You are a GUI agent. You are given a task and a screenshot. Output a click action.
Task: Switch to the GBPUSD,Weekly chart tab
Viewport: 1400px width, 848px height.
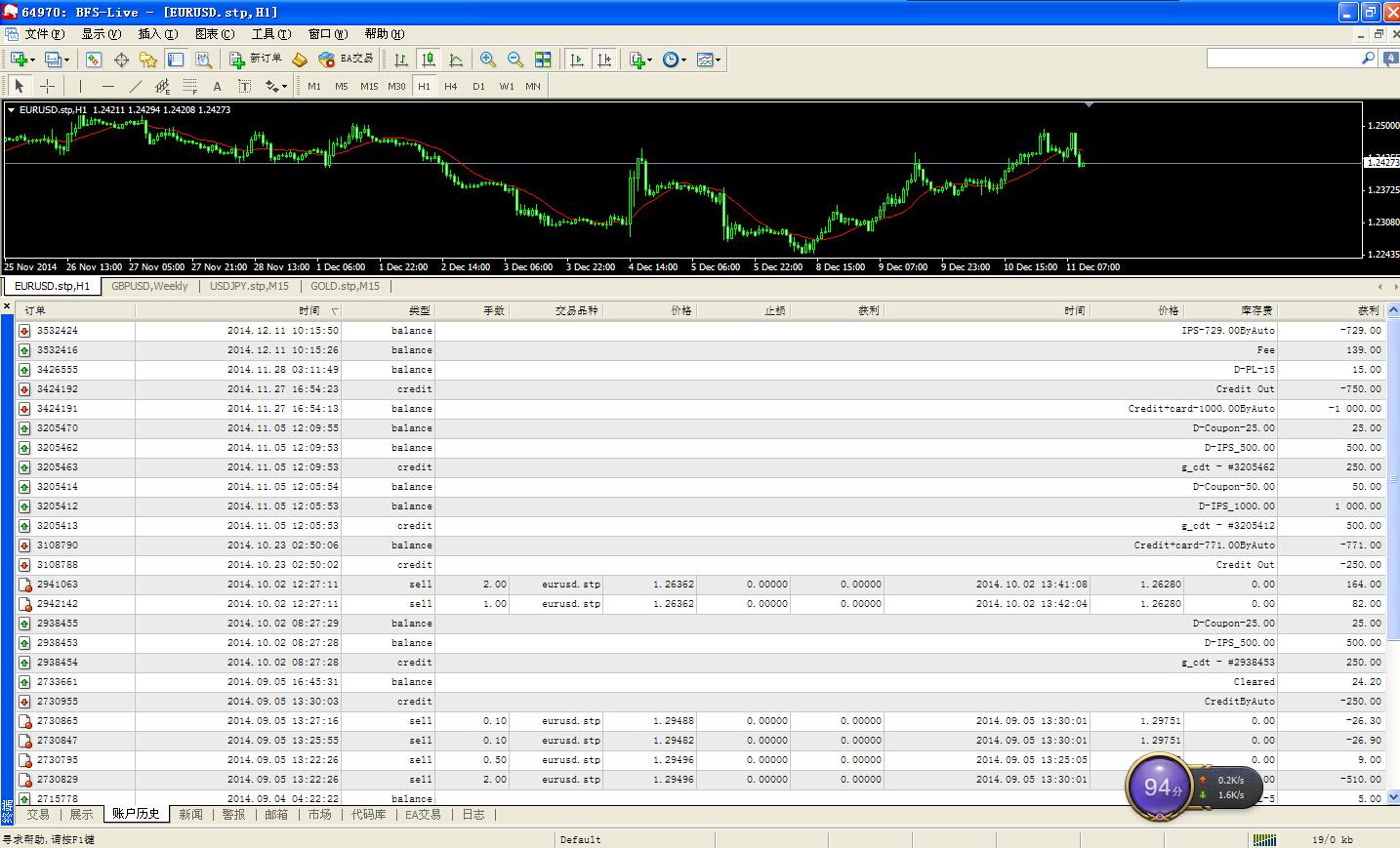click(x=149, y=286)
